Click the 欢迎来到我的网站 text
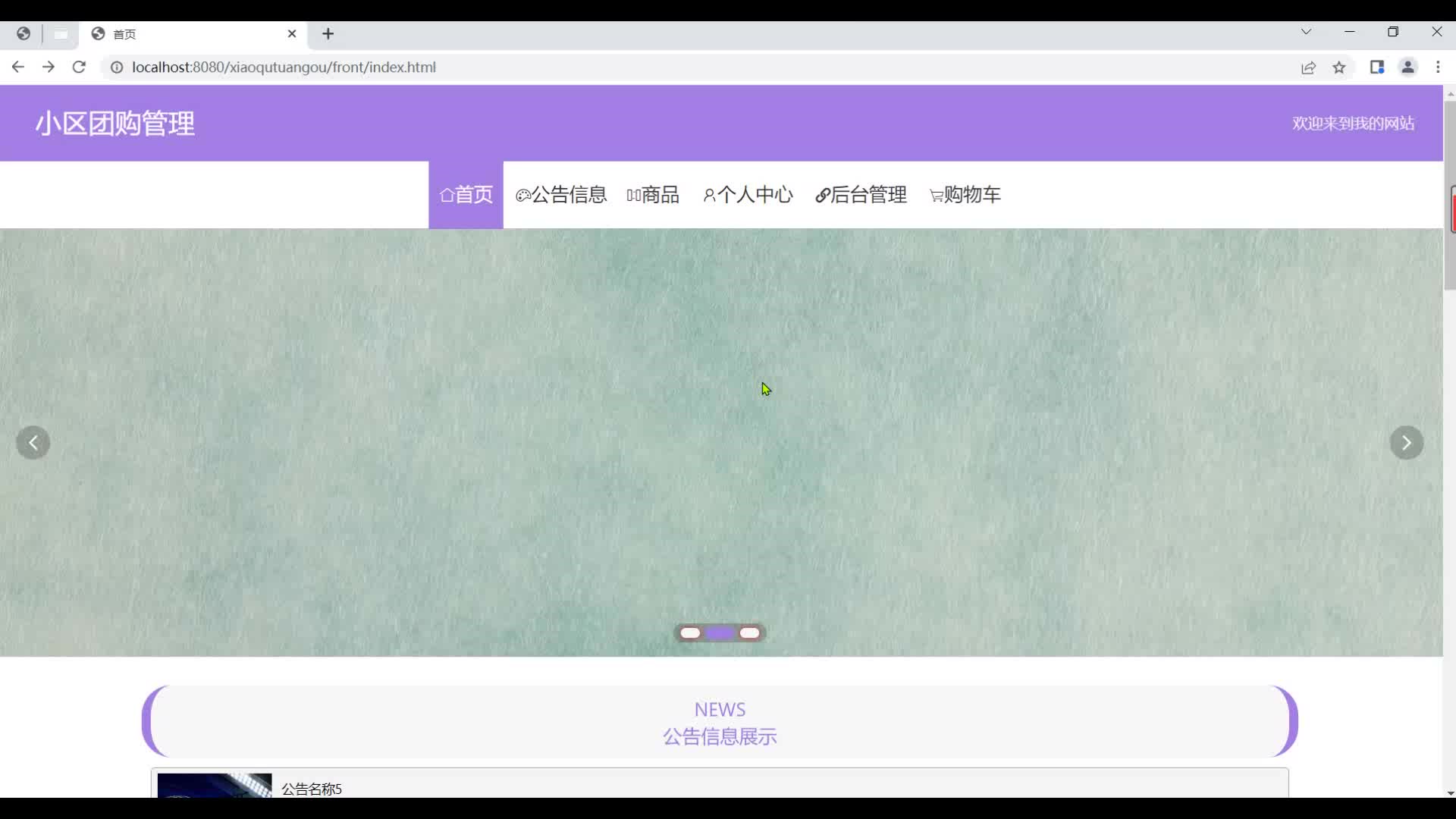 pos(1353,124)
